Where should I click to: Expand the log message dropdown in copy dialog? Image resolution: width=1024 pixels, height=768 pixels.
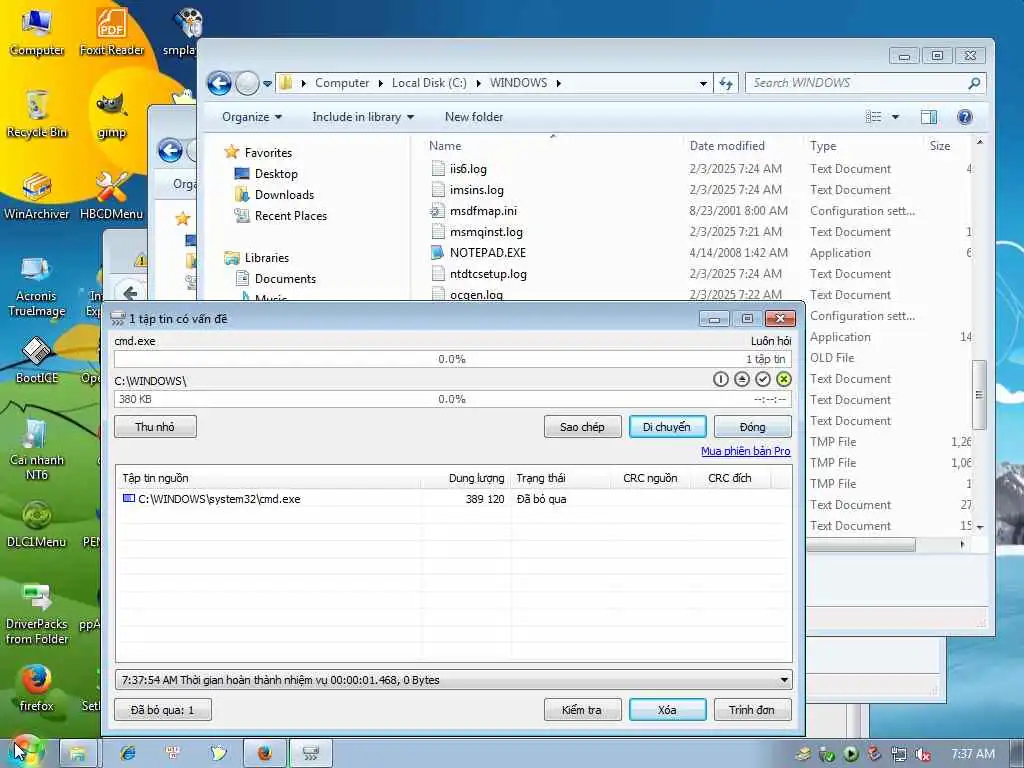point(784,680)
